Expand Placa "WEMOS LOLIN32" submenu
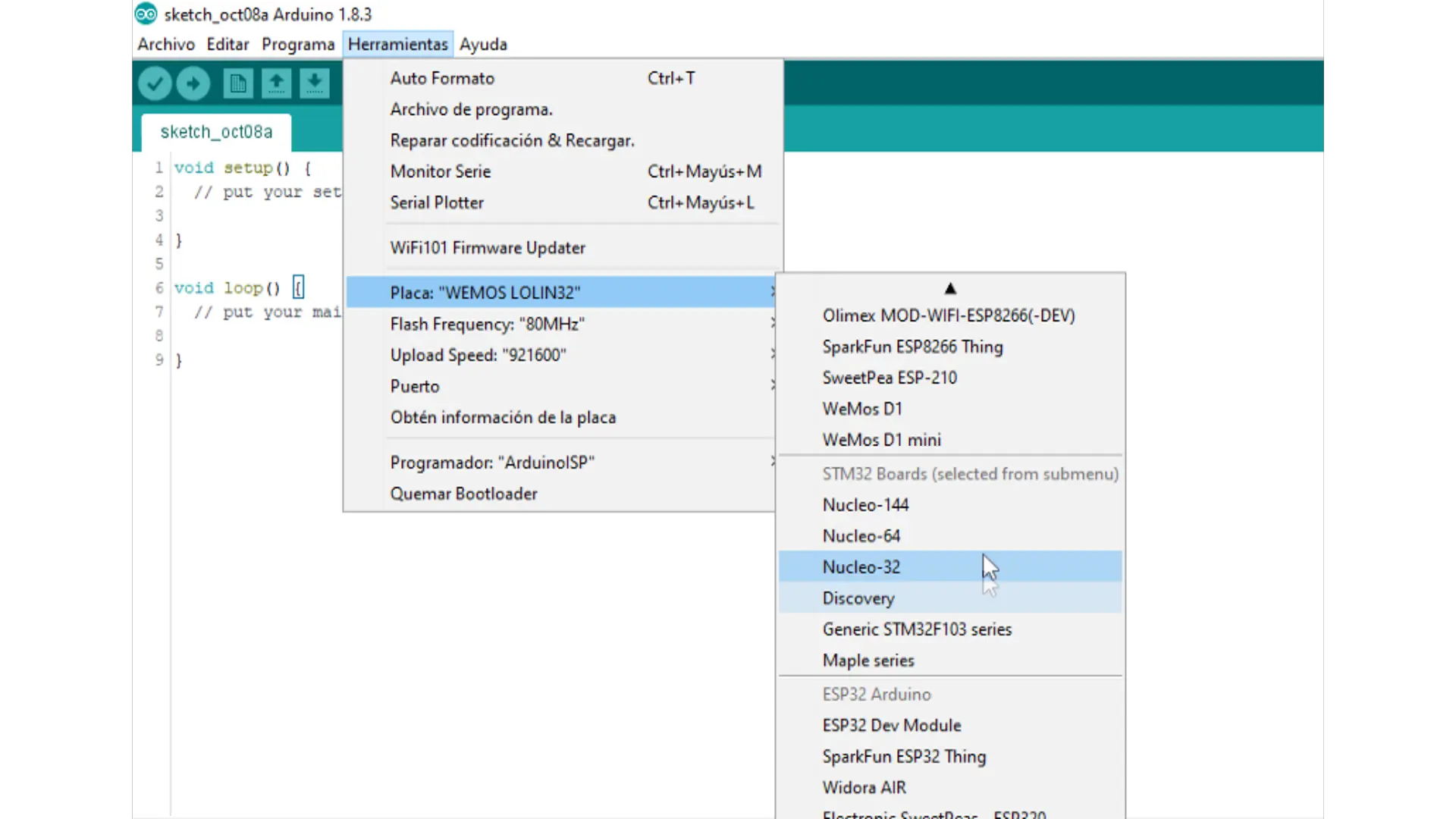 click(x=561, y=293)
